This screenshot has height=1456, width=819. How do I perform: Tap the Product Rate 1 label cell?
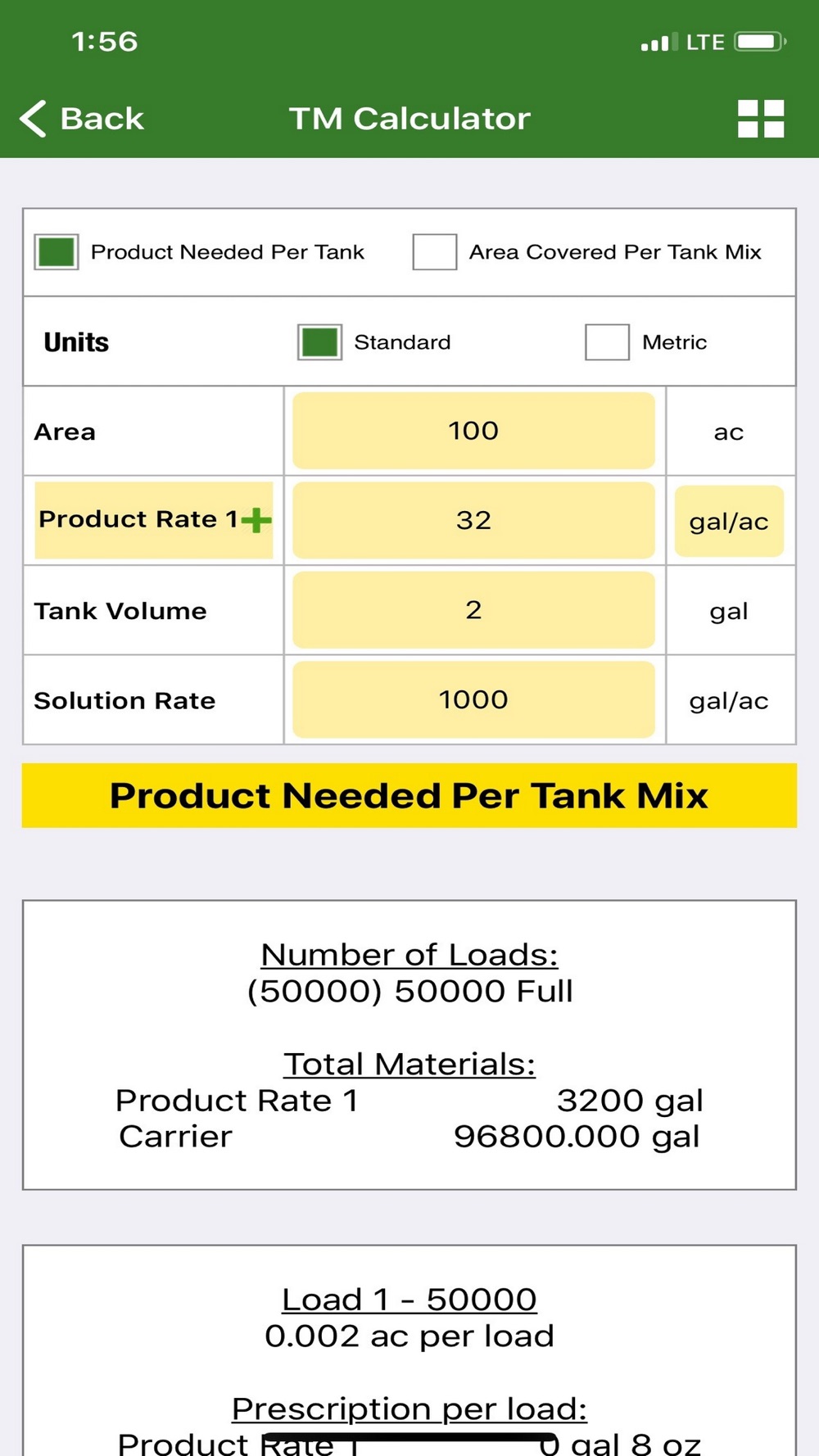[x=138, y=520]
